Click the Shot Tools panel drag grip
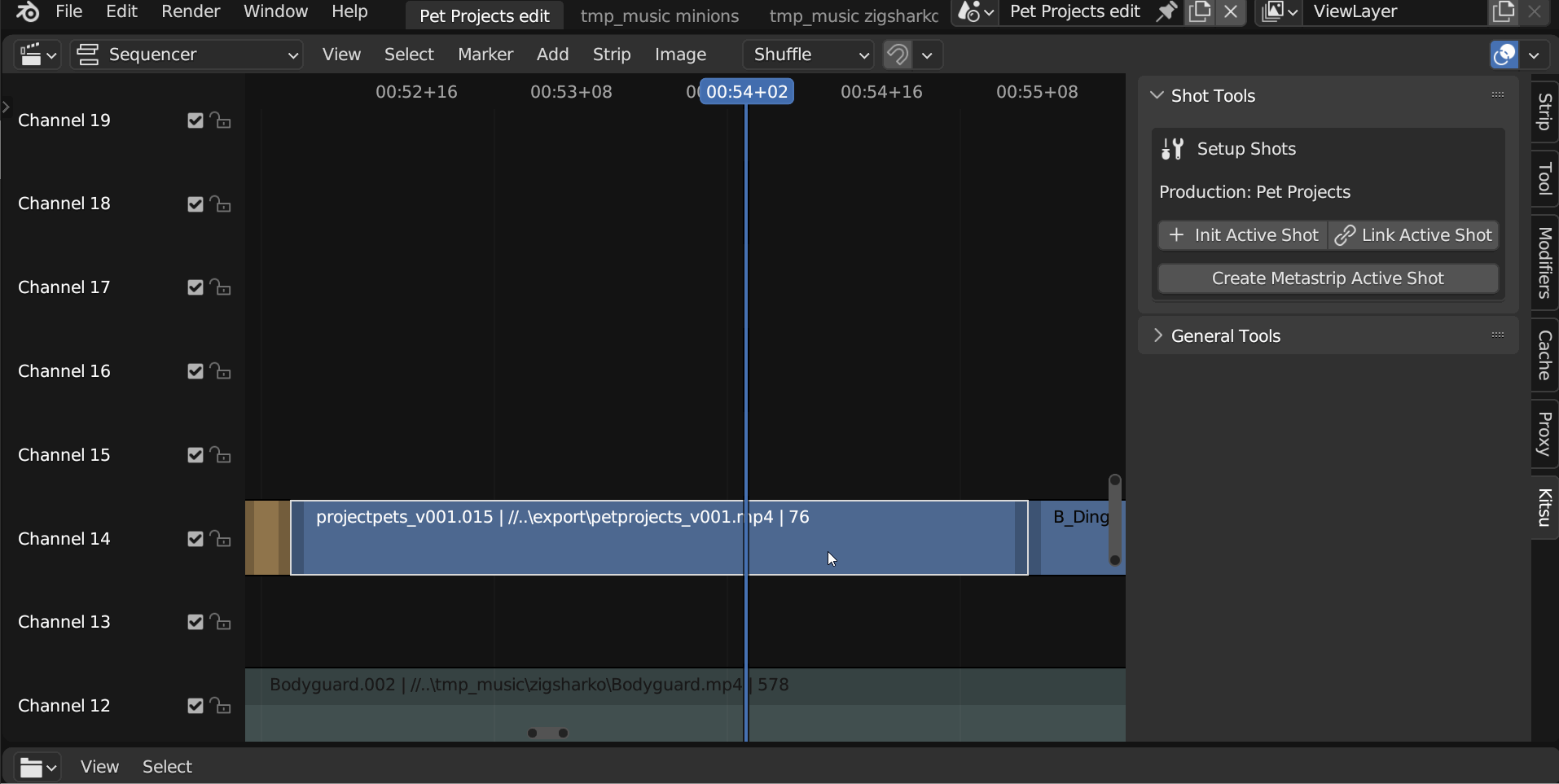1559x784 pixels. point(1498,95)
